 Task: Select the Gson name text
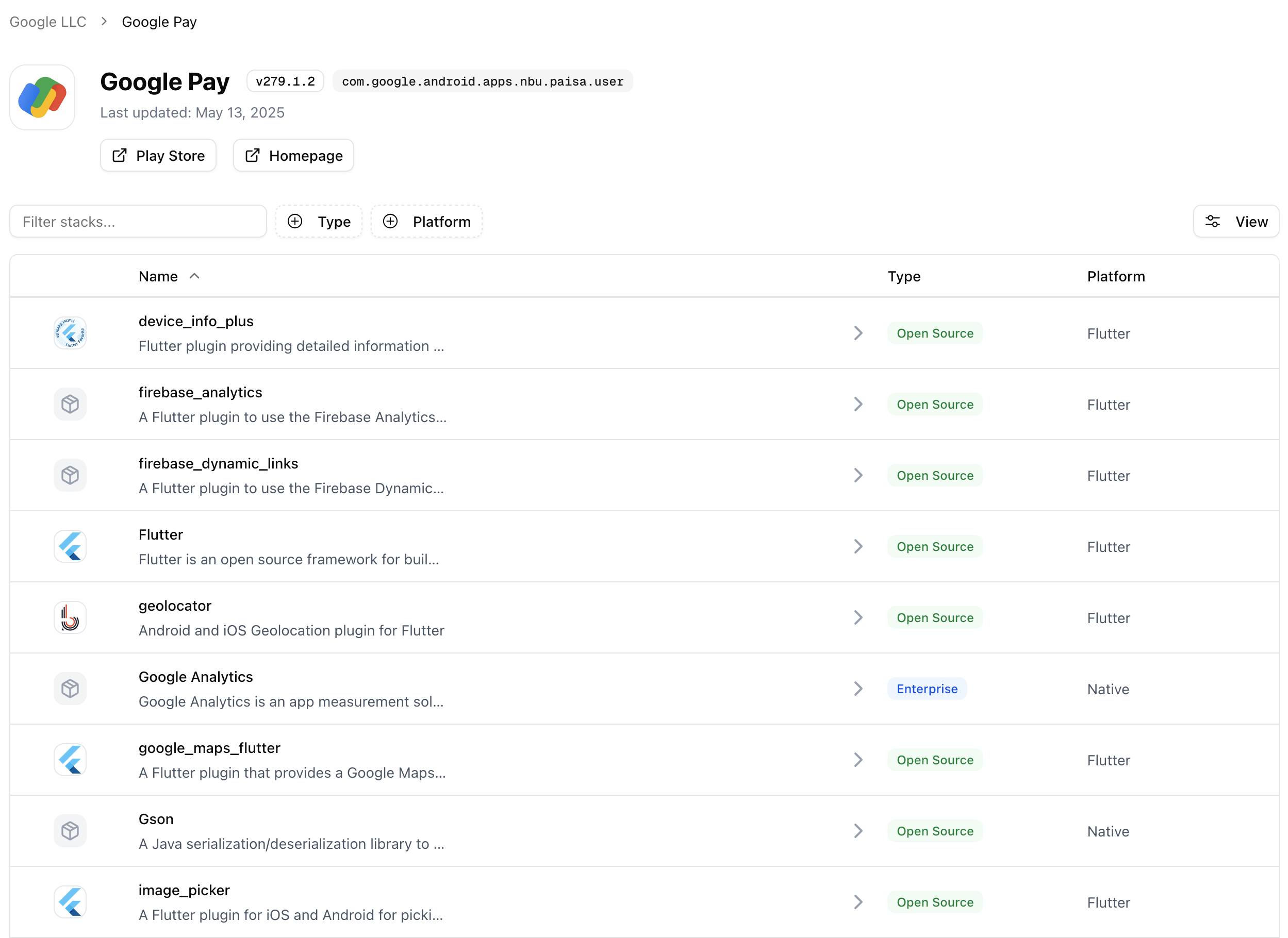click(156, 819)
